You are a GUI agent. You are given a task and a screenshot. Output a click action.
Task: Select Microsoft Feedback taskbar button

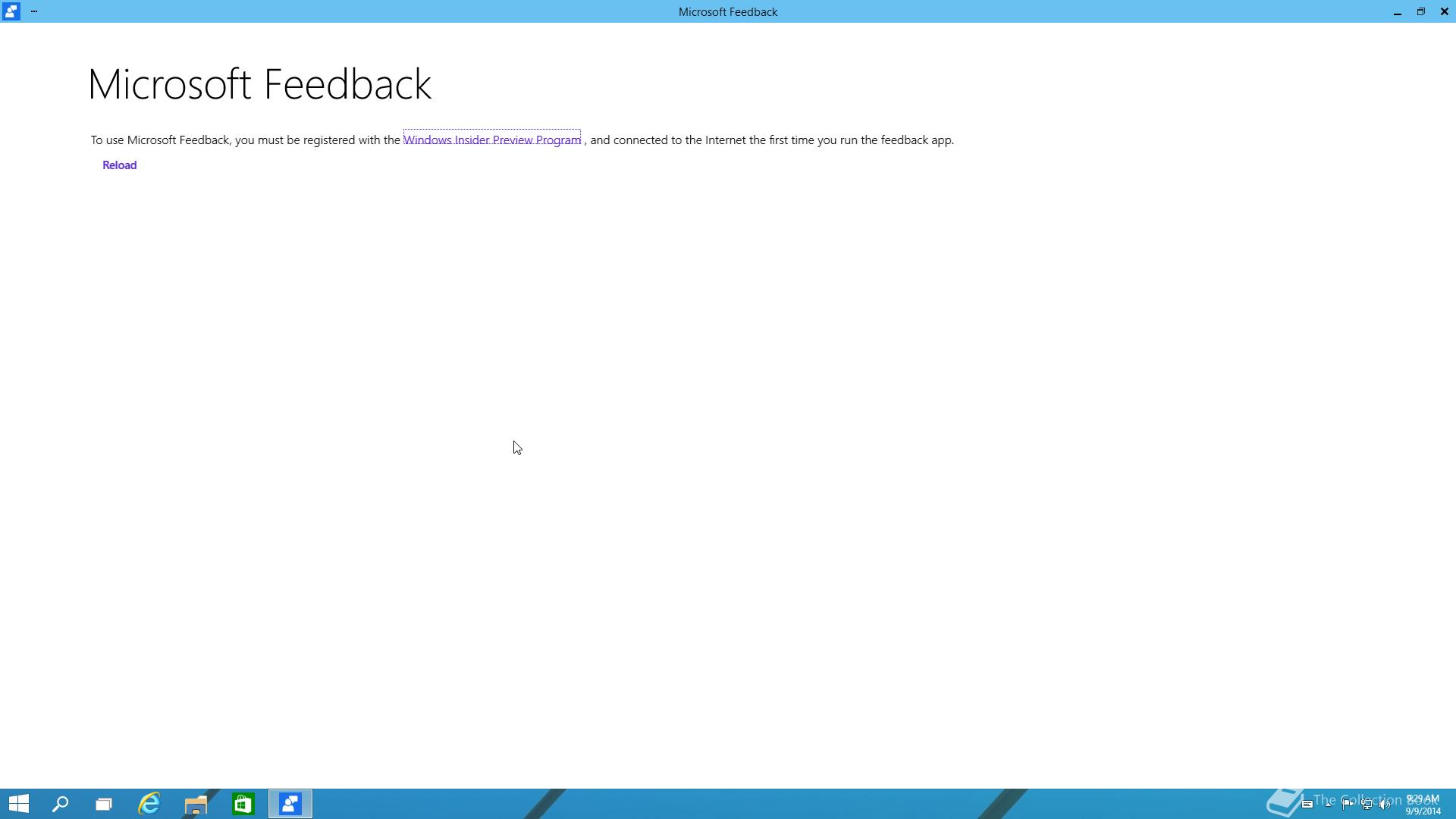click(x=290, y=804)
